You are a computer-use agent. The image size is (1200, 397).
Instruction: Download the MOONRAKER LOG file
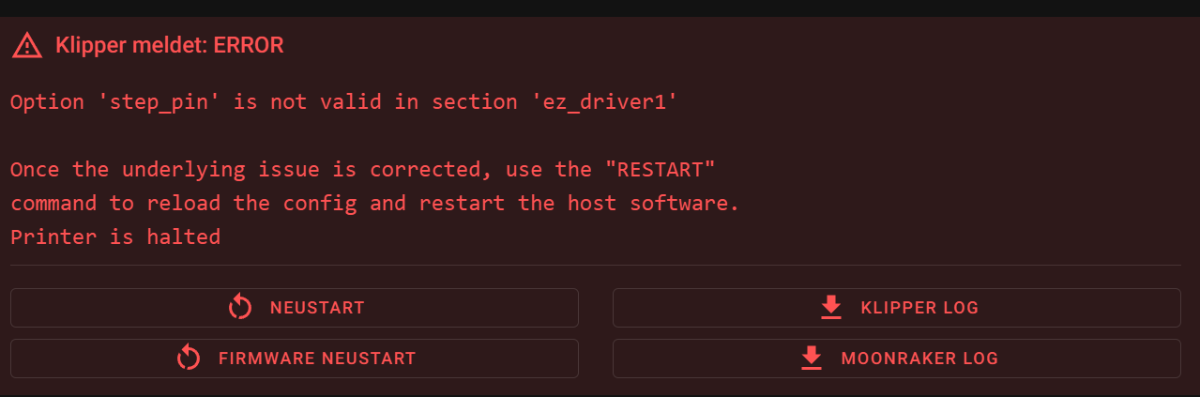(897, 358)
